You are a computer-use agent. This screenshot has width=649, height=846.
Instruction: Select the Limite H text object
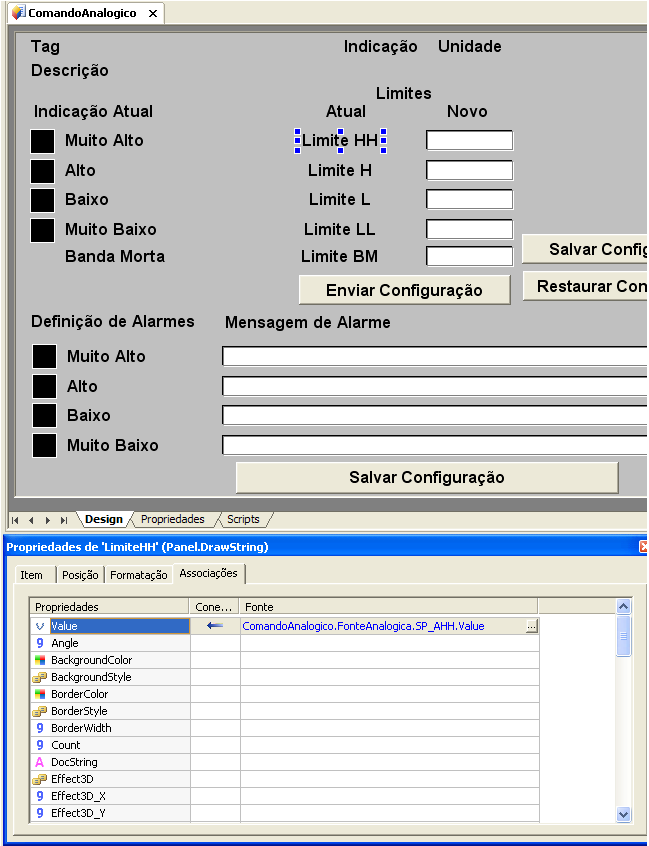340,170
